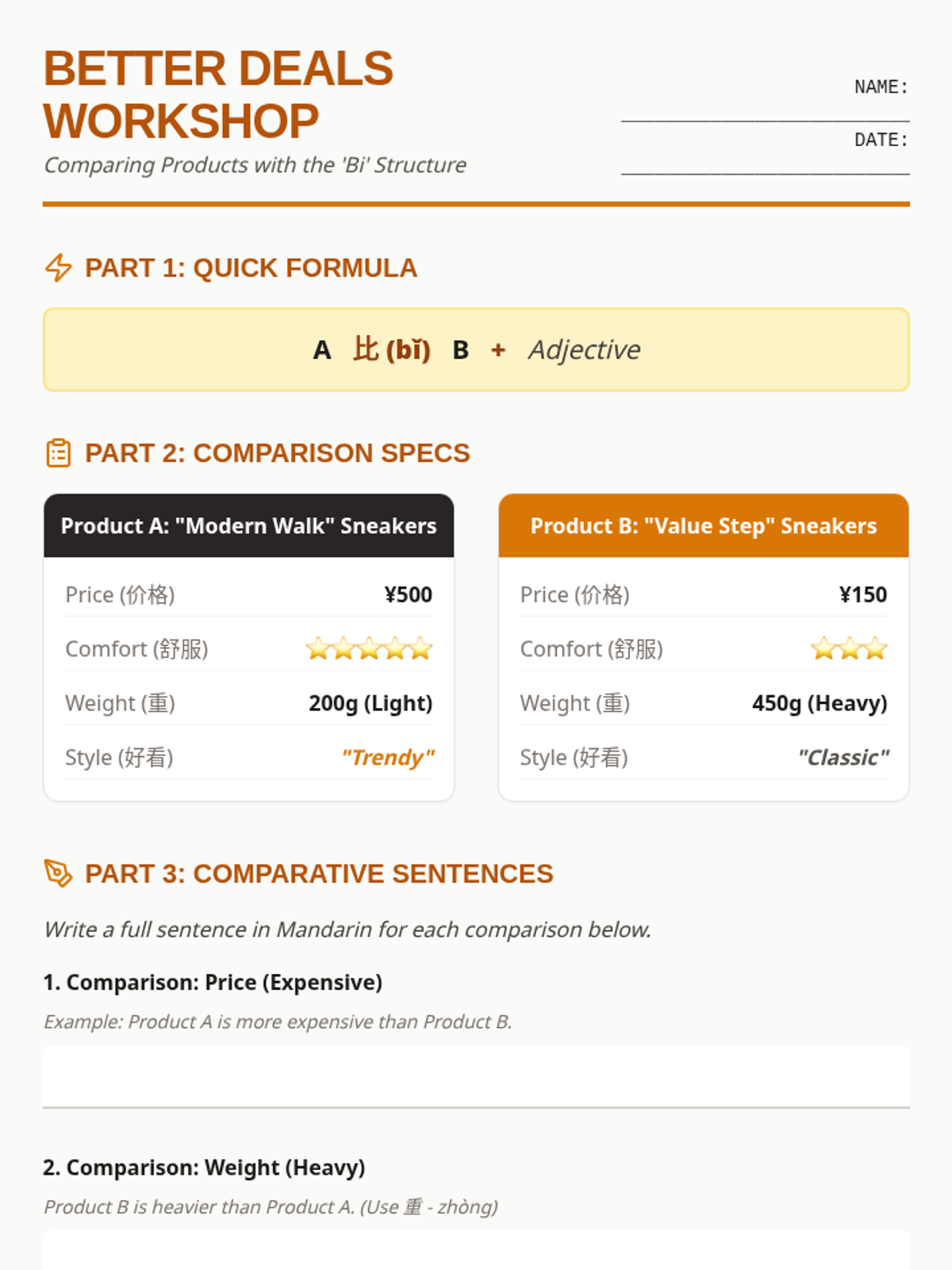Click the Date input line
Image resolution: width=952 pixels, height=1270 pixels.
[765, 164]
